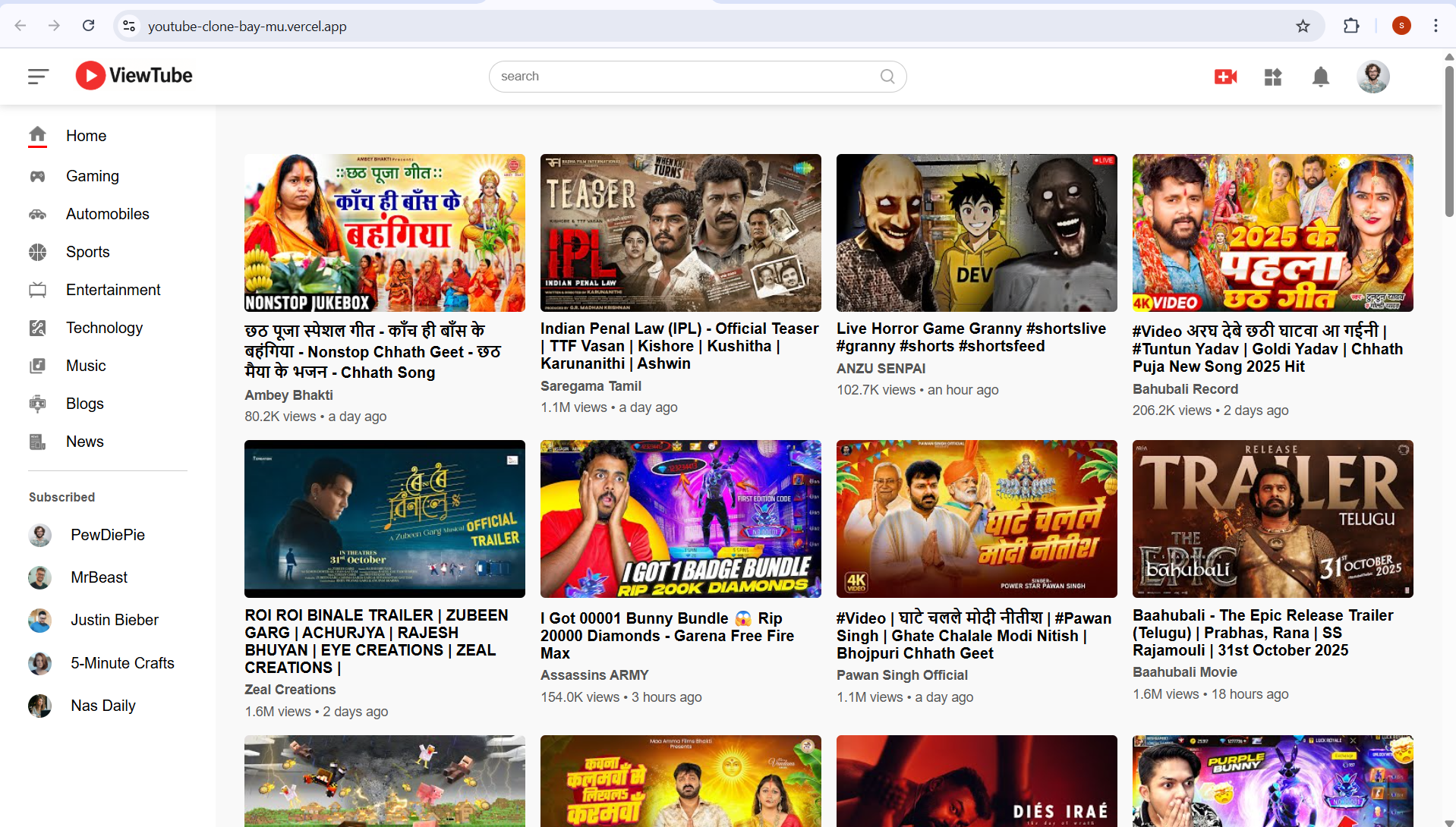Click the bookmark star in address bar
This screenshot has height=827, width=1456.
coord(1303,25)
